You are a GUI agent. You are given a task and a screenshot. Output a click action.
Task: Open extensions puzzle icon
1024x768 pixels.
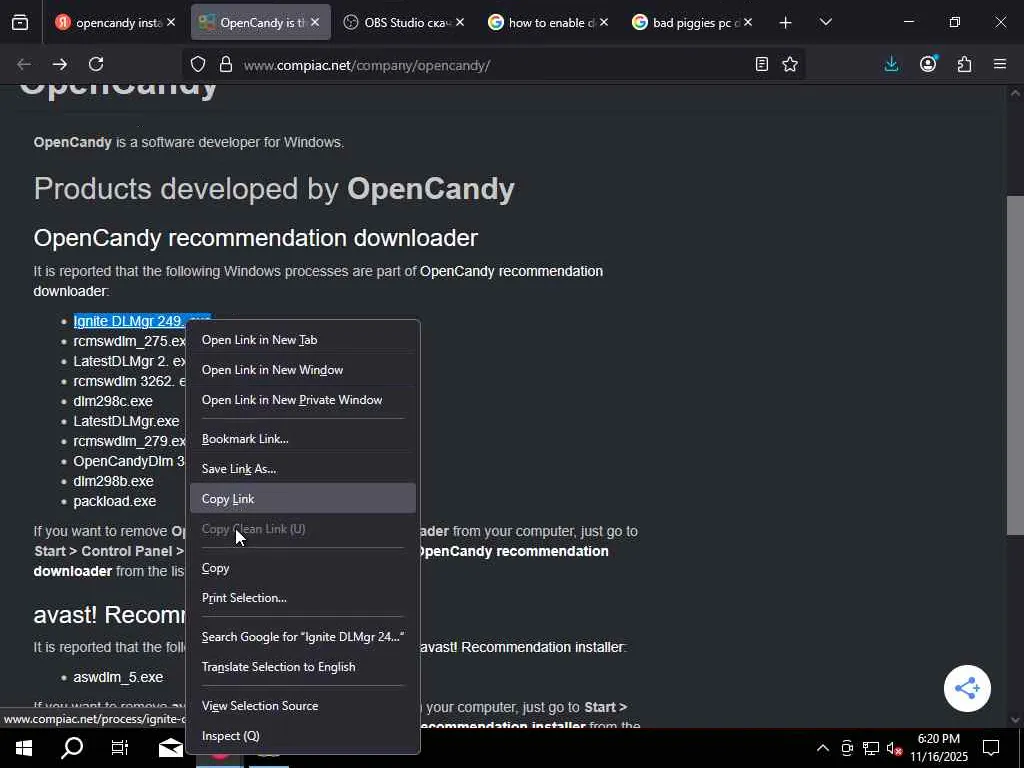[x=965, y=64]
